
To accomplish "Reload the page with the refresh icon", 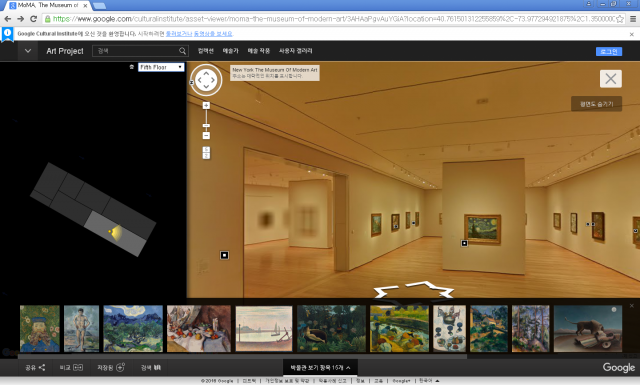I will pyautogui.click(x=33, y=19).
